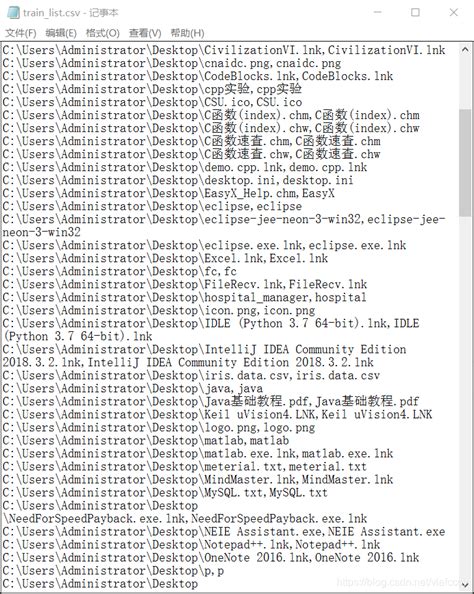The image size is (474, 594).
Task: Click the scrollbar track below the thumb
Action: (x=465, y=398)
